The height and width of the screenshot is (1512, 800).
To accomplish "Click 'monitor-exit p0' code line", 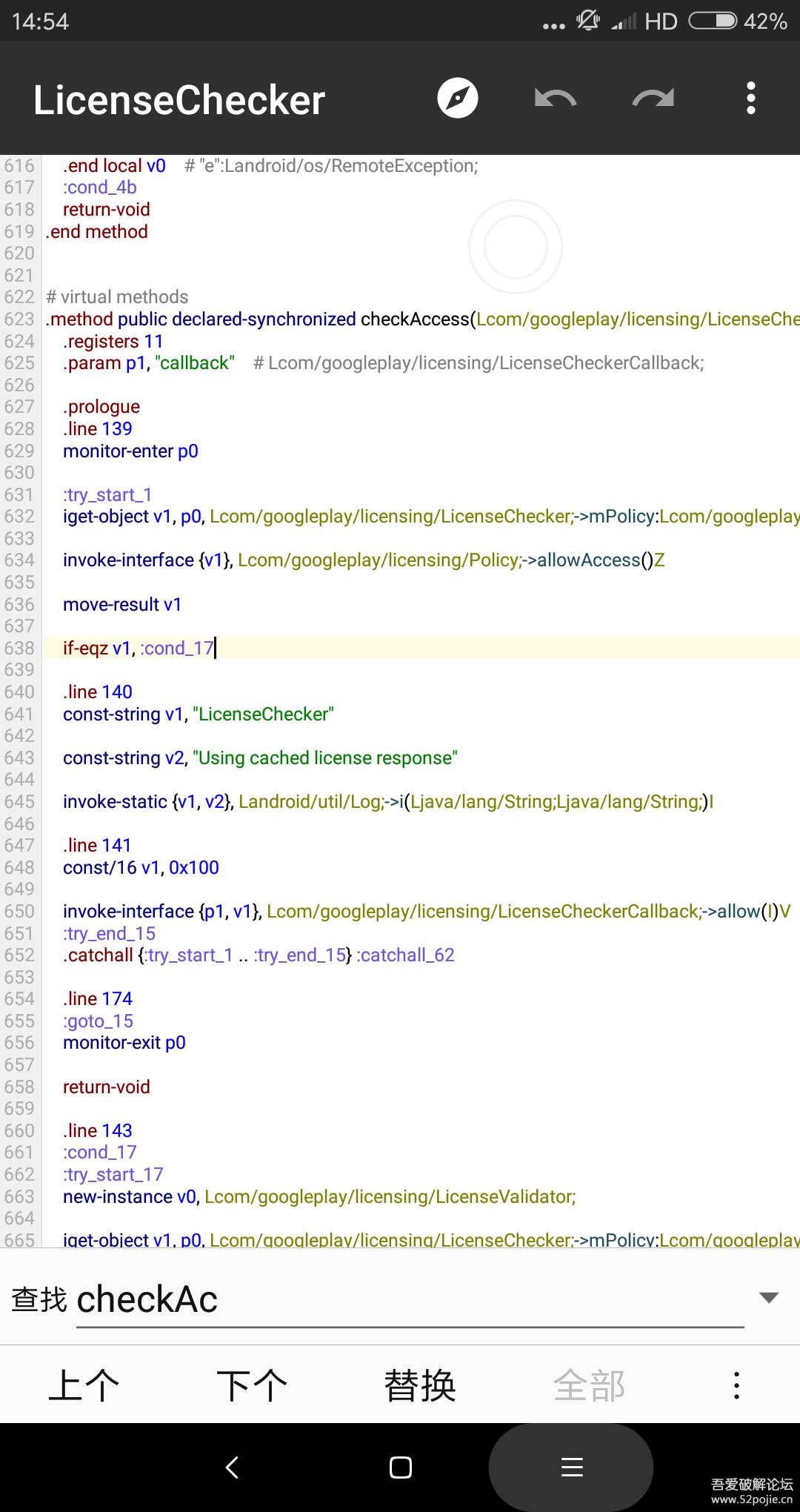I will [x=124, y=1042].
